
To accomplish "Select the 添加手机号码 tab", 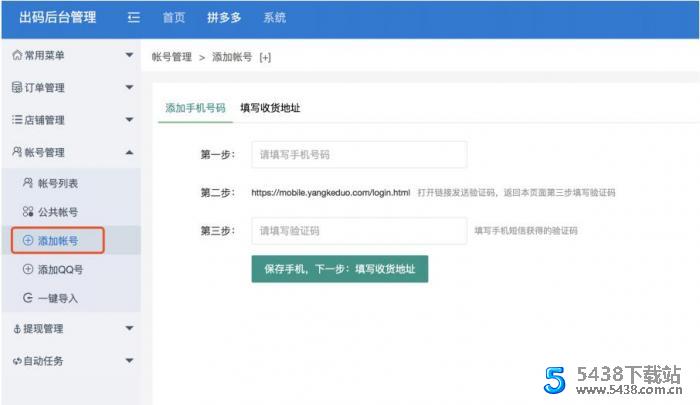I will click(195, 108).
